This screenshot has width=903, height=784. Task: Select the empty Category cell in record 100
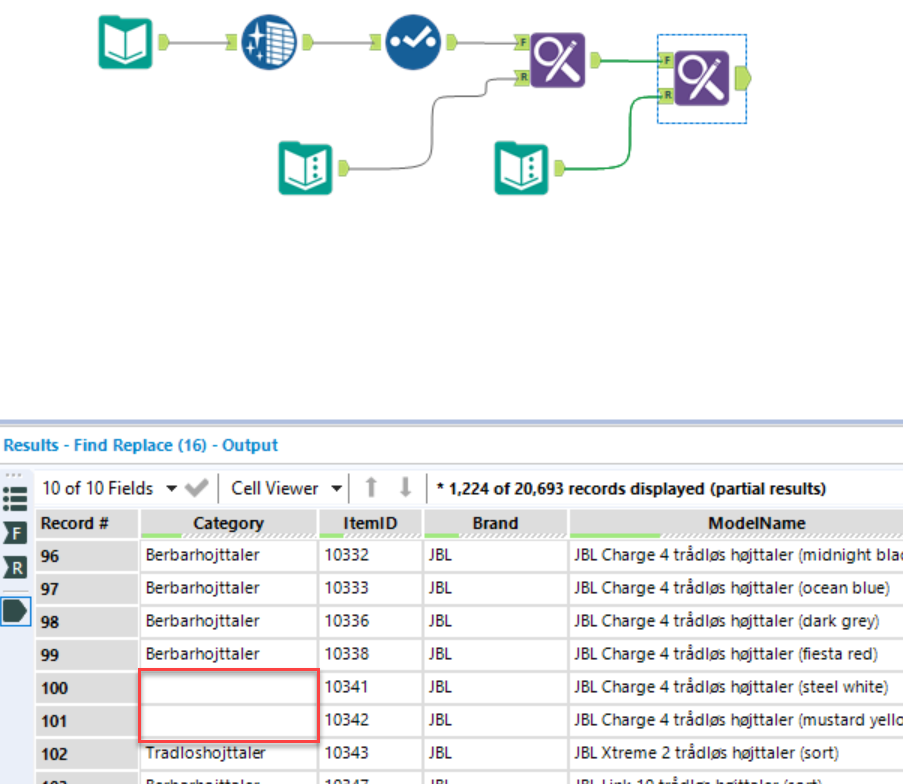pyautogui.click(x=228, y=687)
